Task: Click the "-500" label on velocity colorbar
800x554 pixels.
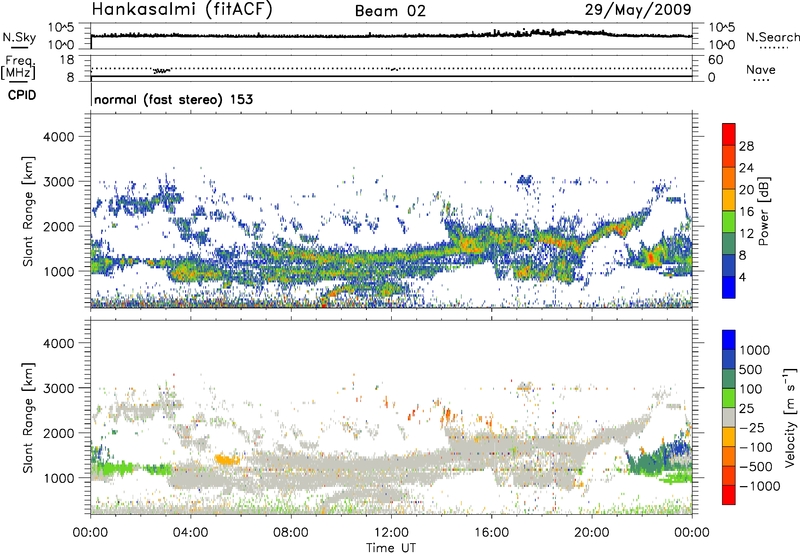Action: point(755,467)
